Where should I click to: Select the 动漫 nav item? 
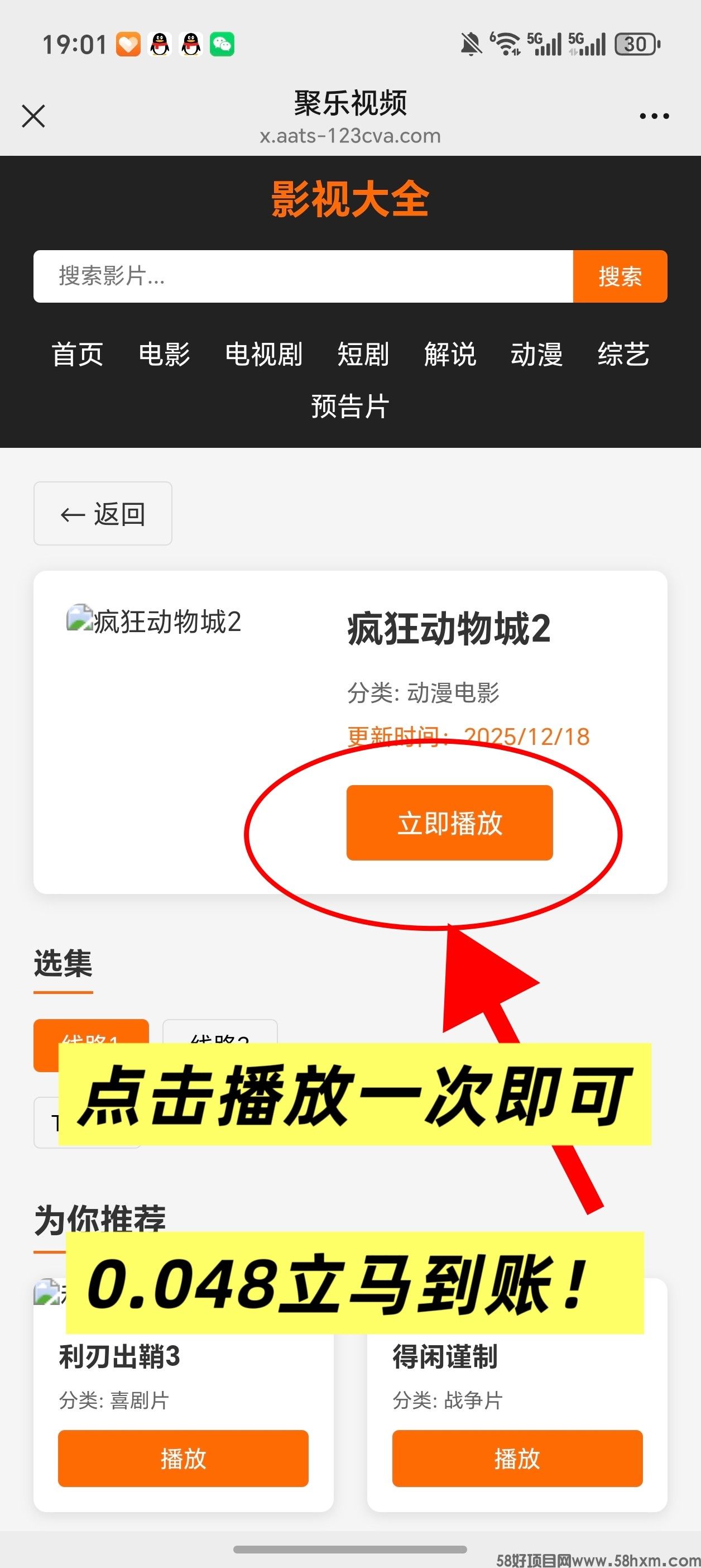pos(537,354)
